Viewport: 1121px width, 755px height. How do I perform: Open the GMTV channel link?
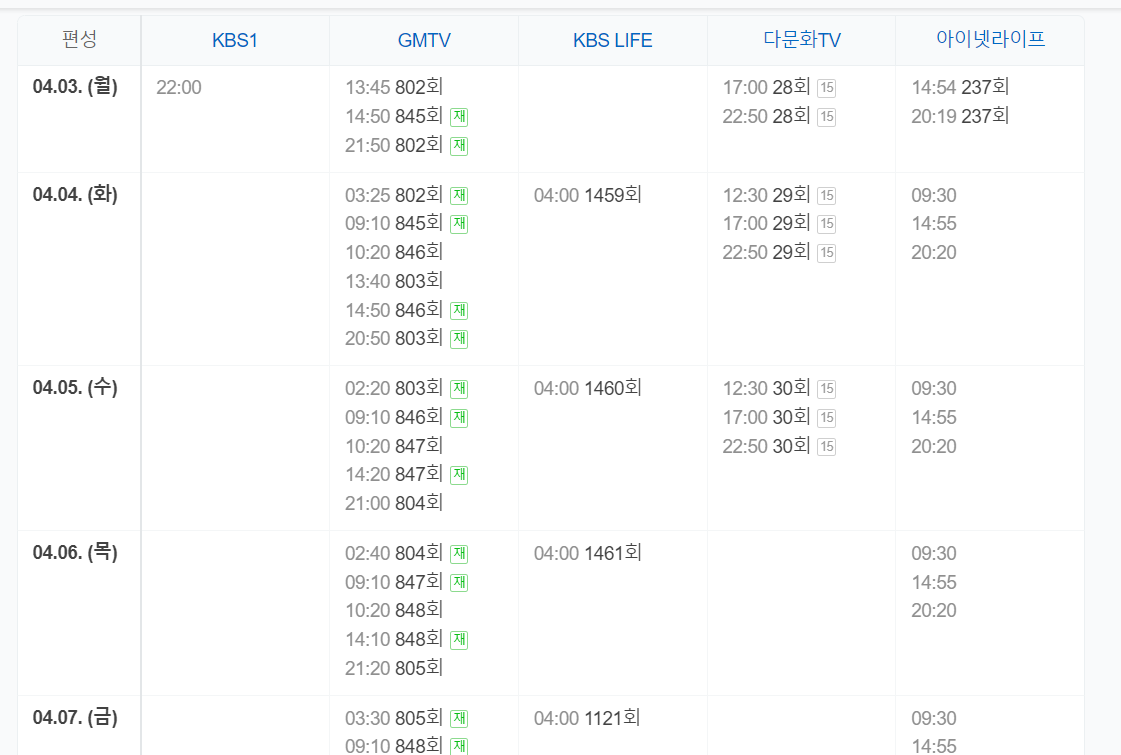click(x=424, y=40)
